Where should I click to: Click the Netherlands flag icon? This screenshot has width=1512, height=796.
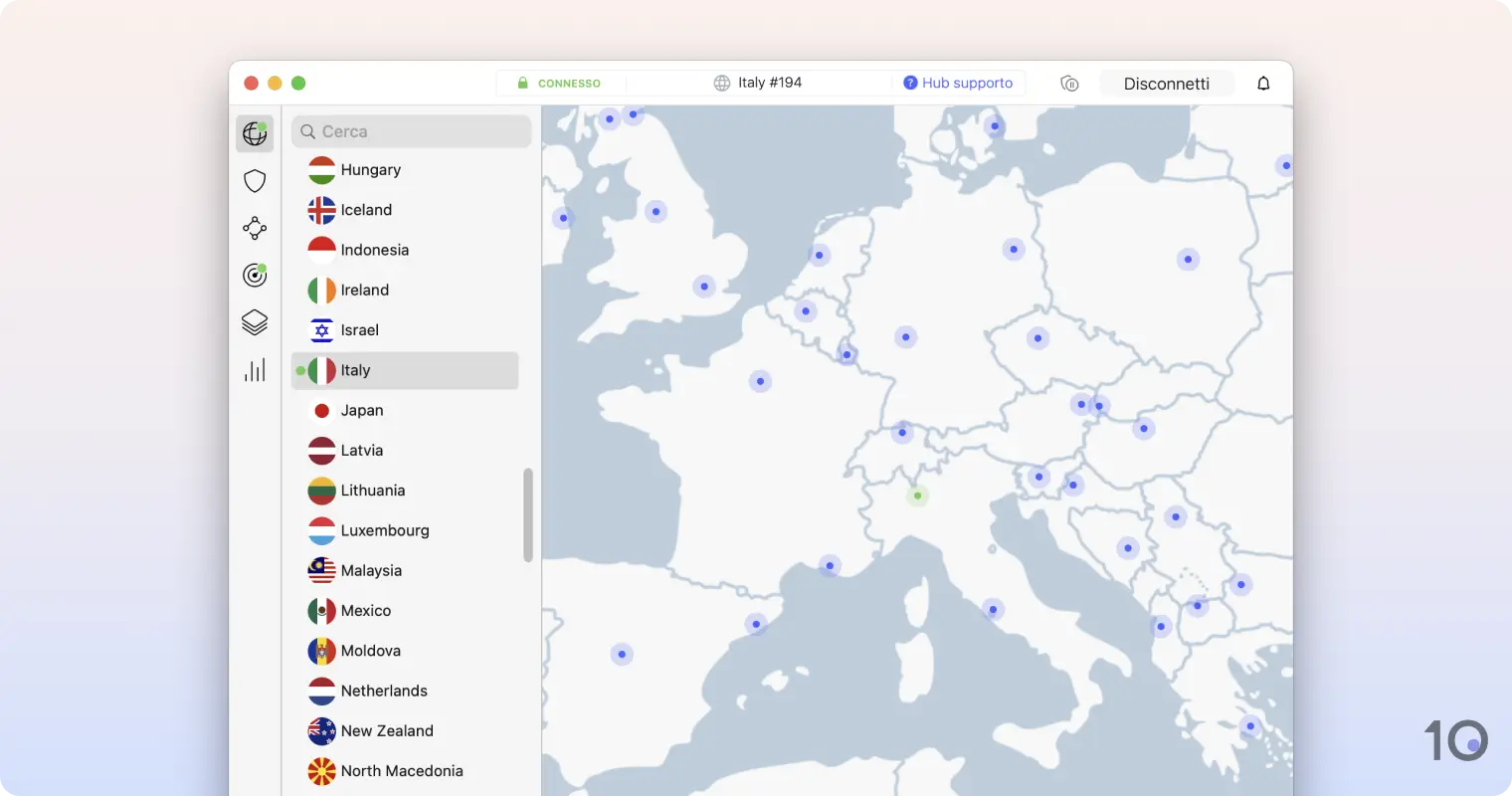click(x=321, y=691)
